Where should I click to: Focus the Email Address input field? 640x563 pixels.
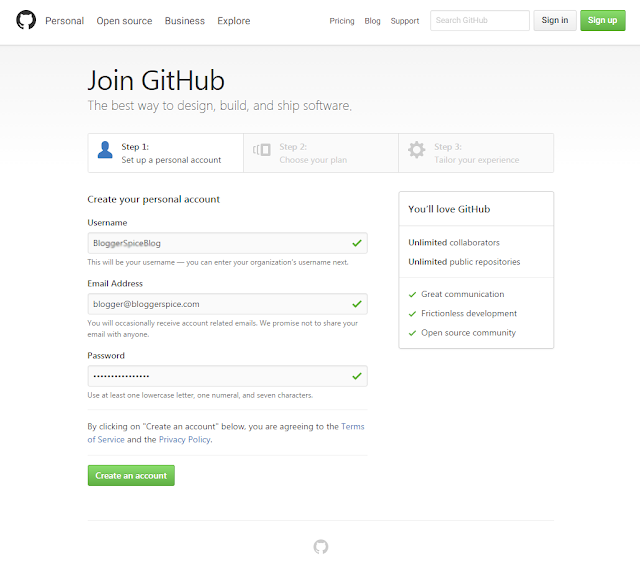tap(227, 304)
